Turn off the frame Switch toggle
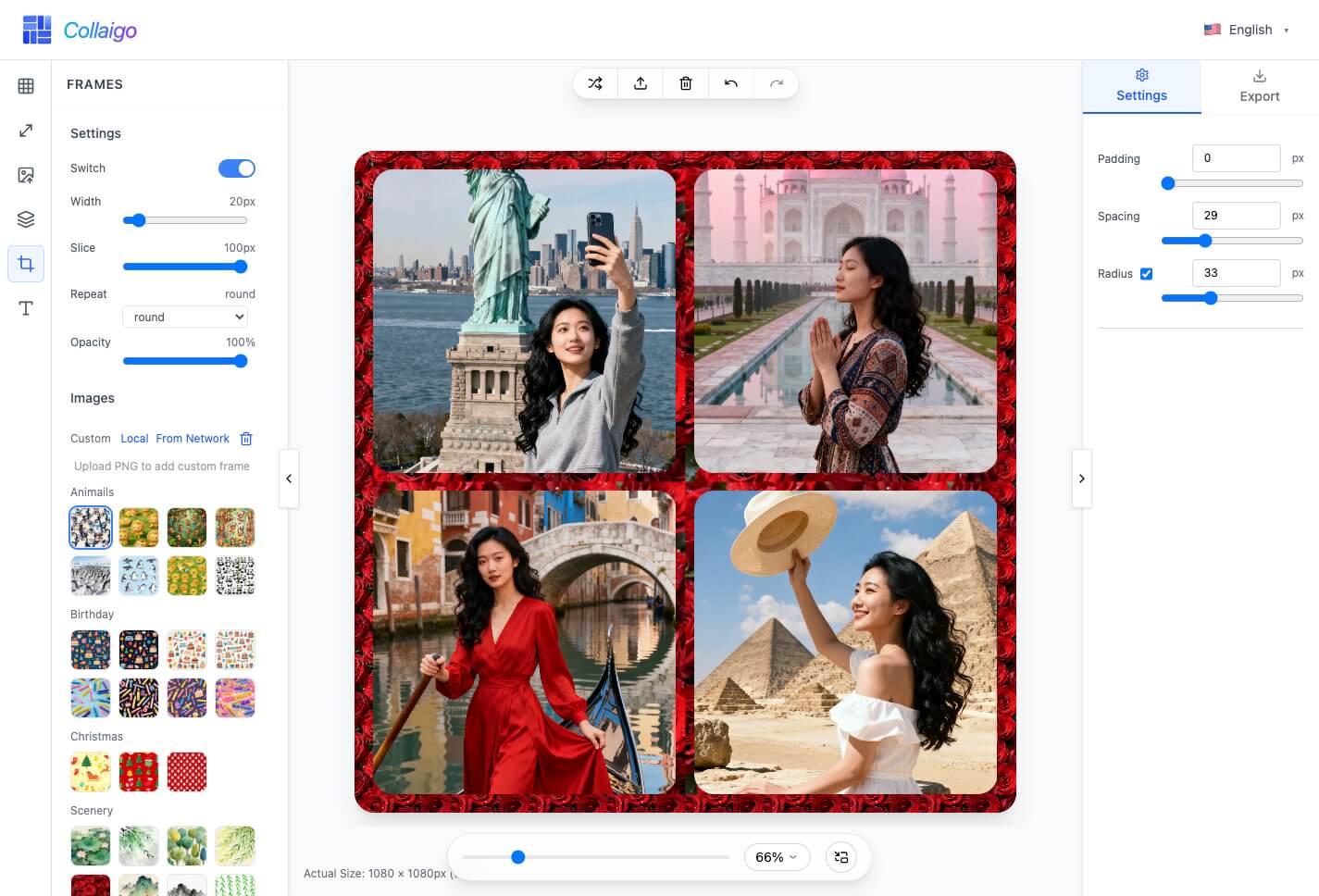Image resolution: width=1319 pixels, height=896 pixels. [x=237, y=168]
